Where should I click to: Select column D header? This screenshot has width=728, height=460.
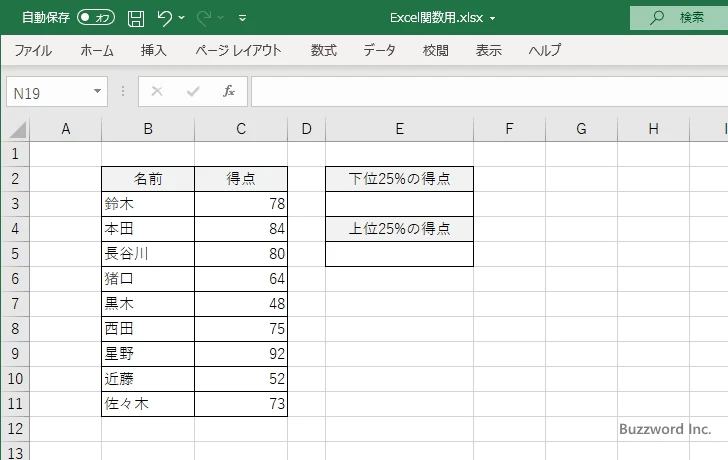coord(306,129)
